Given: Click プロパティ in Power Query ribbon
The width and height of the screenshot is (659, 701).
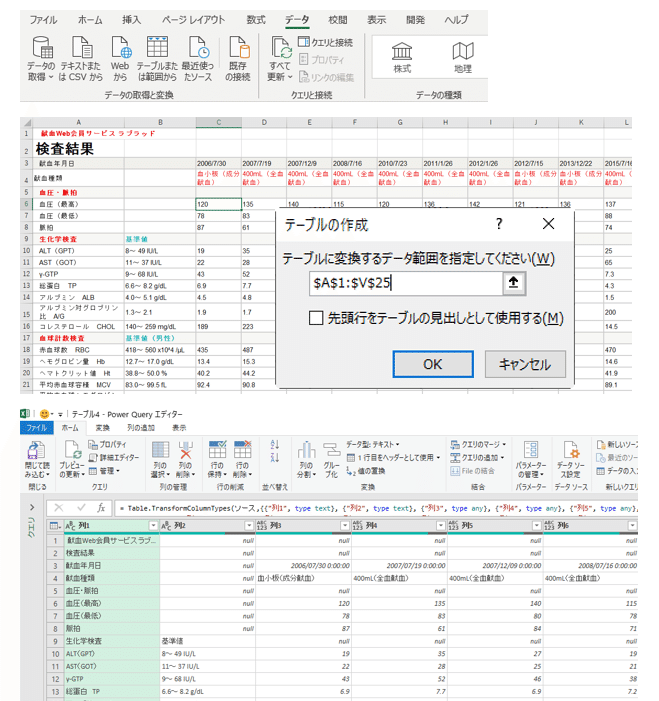Looking at the screenshot, I should point(108,444).
